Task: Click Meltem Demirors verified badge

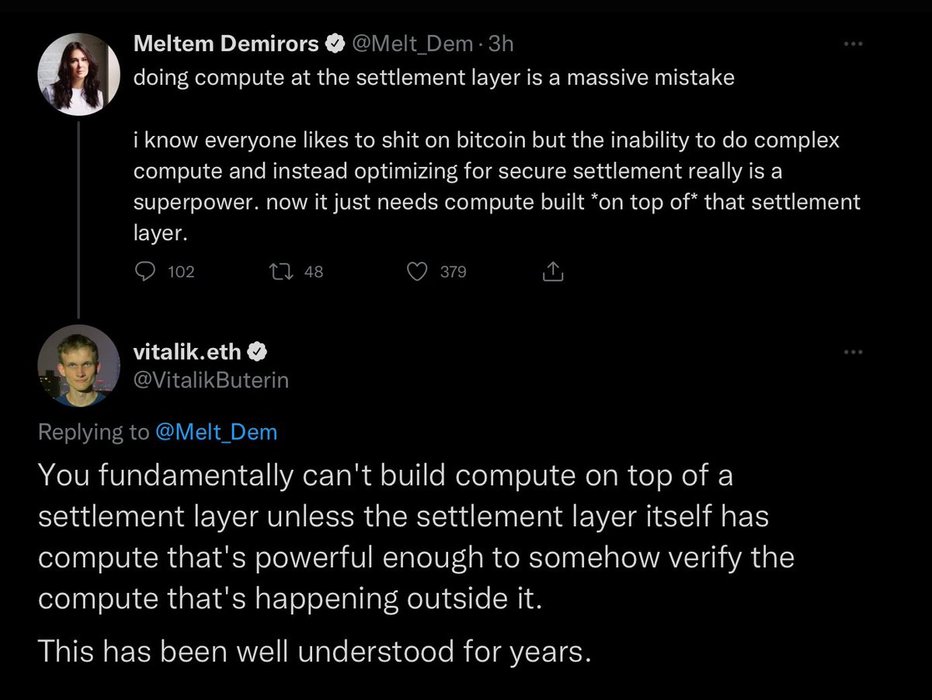Action: point(334,44)
